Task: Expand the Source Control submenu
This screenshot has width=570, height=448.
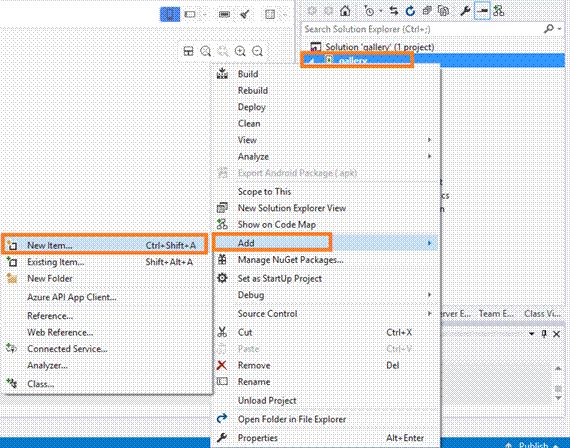Action: (325, 313)
